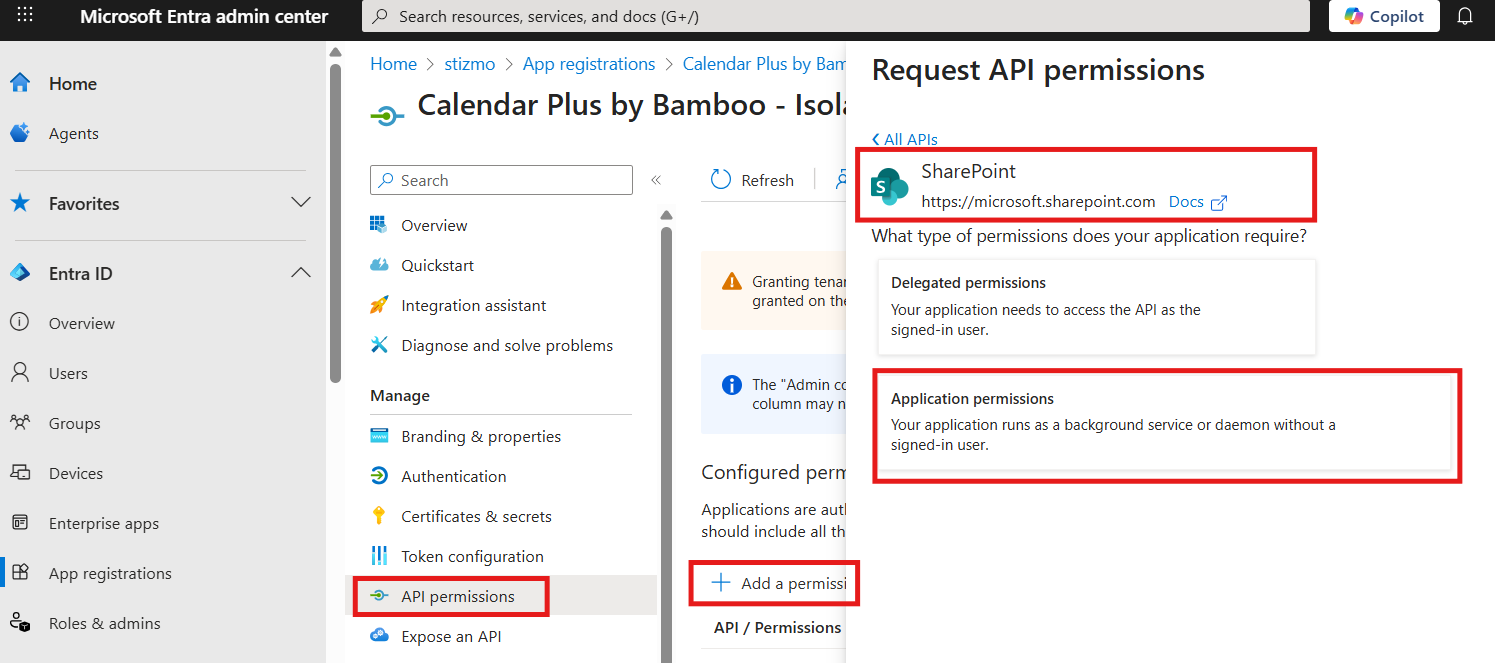
Task: Select the Application permissions option
Action: point(1166,425)
